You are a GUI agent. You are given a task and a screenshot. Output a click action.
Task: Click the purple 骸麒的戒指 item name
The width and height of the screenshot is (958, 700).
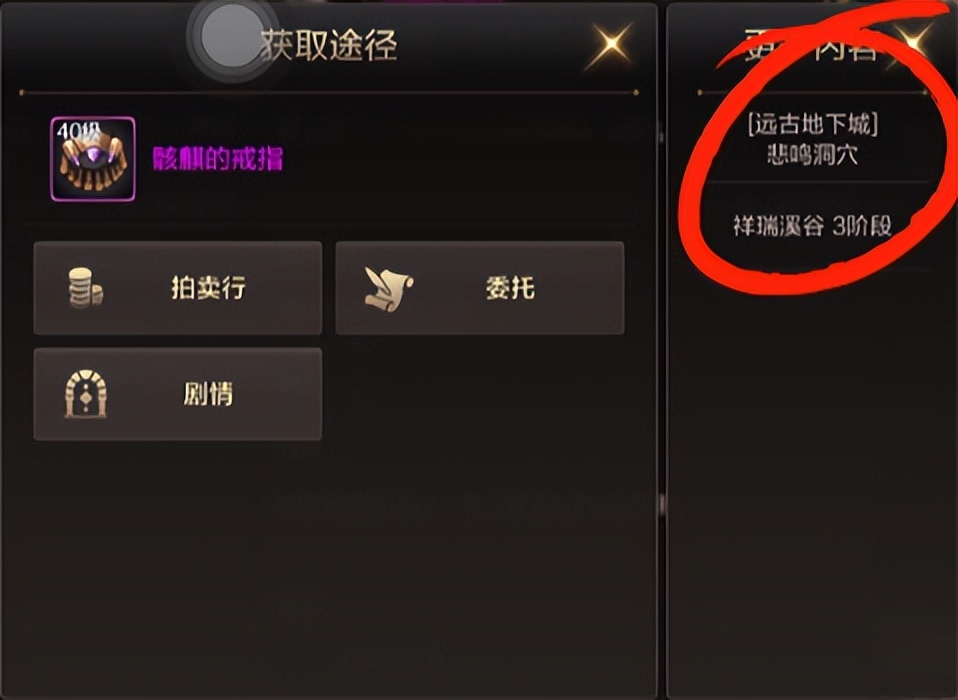pos(218,159)
